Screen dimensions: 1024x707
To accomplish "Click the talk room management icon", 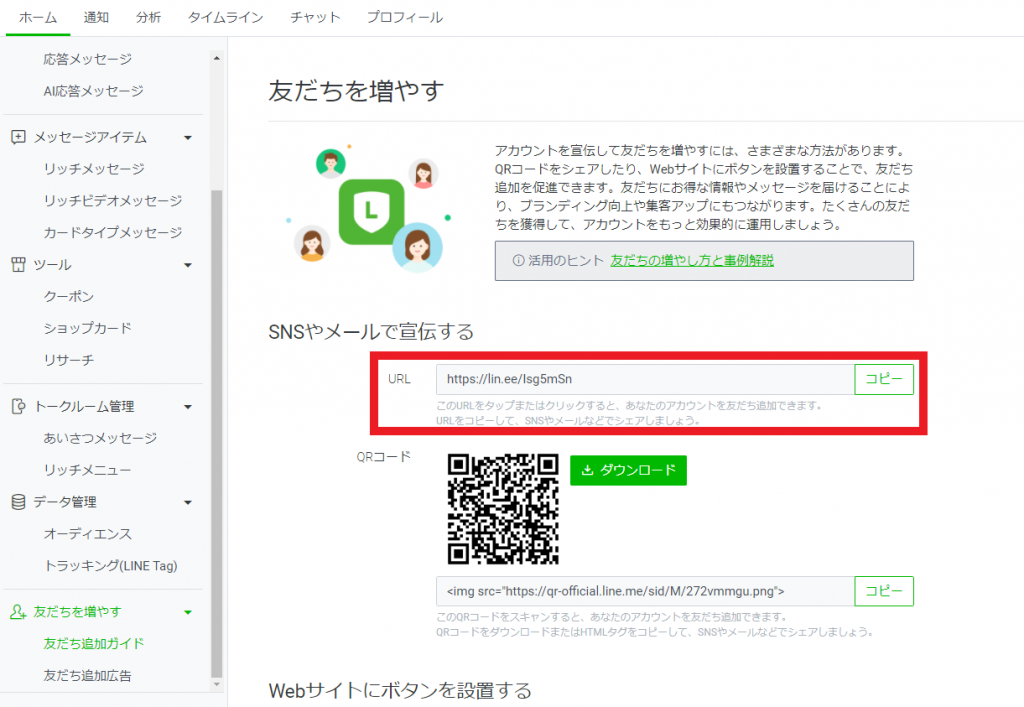I will pyautogui.click(x=18, y=406).
